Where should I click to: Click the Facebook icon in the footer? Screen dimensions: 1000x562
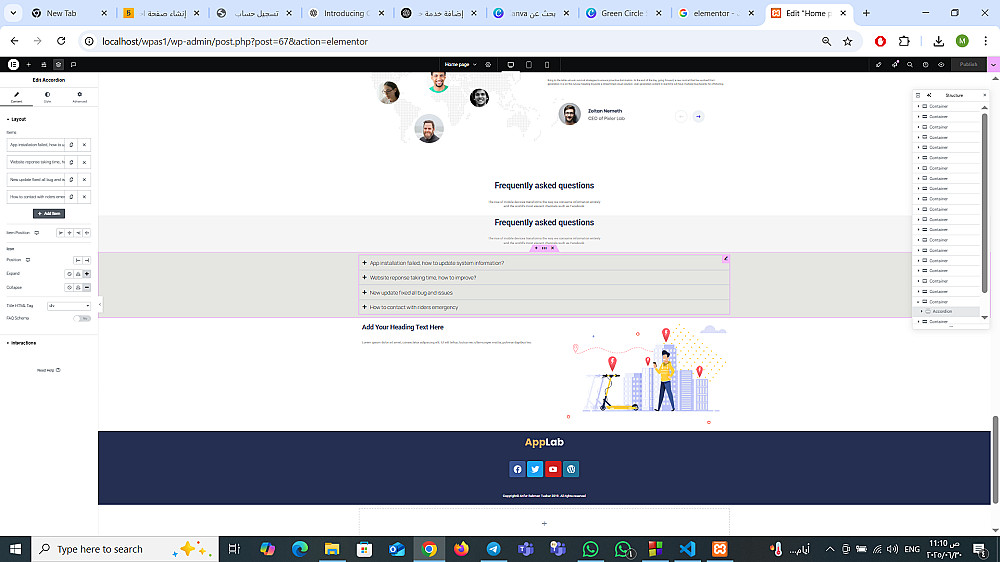click(x=517, y=470)
